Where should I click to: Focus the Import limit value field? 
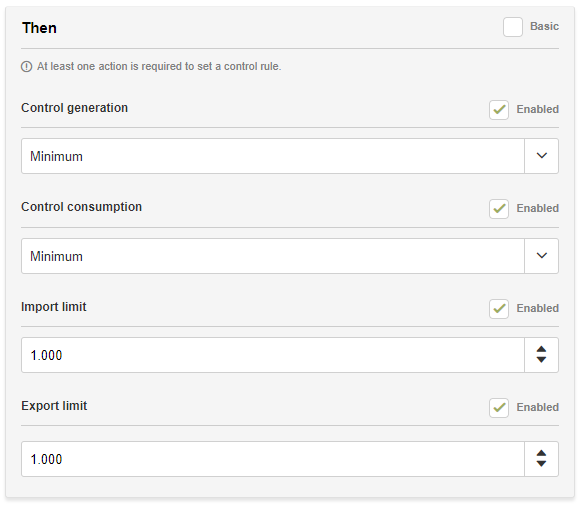[273, 355]
